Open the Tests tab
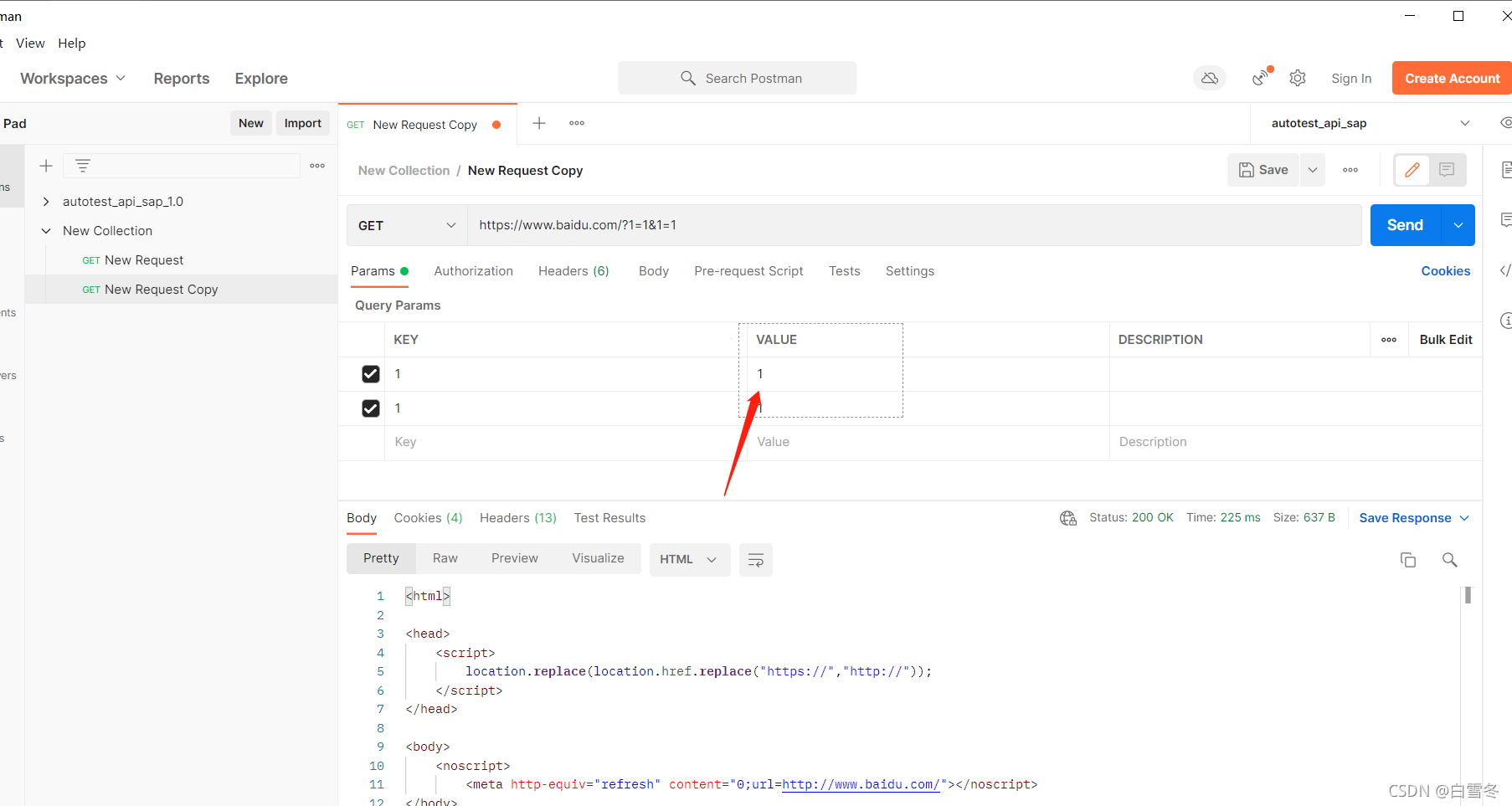Screen dimensions: 1512x806 tap(845, 271)
